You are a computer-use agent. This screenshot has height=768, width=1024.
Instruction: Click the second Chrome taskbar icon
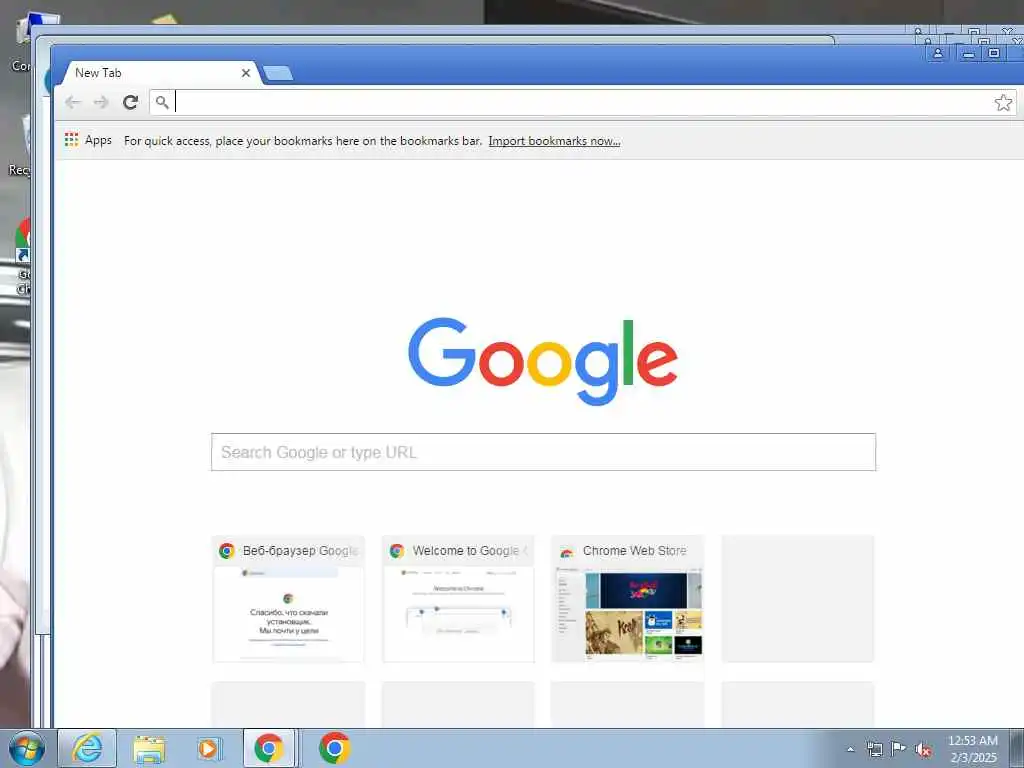334,748
